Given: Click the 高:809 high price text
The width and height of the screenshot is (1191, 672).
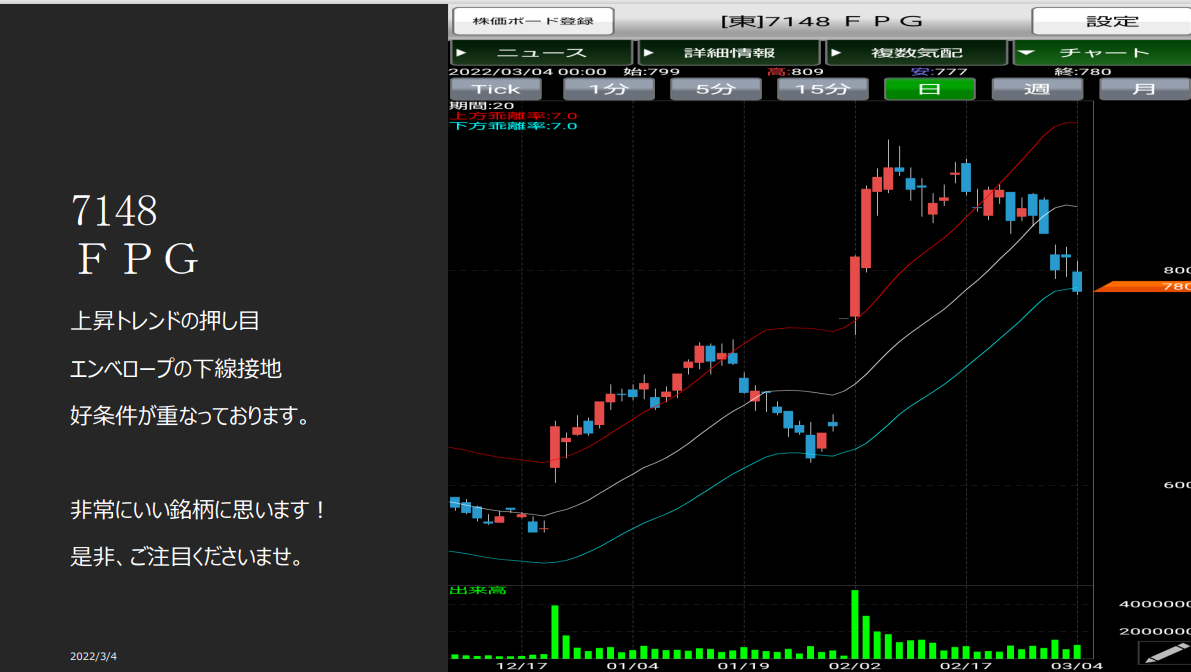Looking at the screenshot, I should [795, 71].
